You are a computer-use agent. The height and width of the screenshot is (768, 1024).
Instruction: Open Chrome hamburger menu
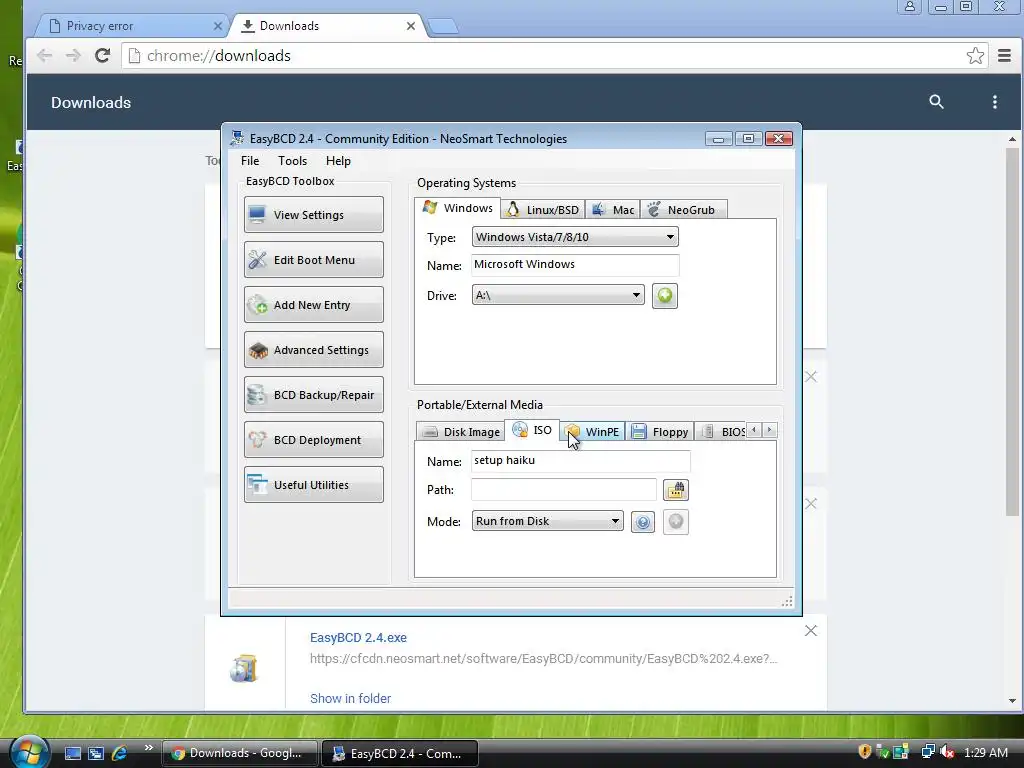coord(1004,56)
